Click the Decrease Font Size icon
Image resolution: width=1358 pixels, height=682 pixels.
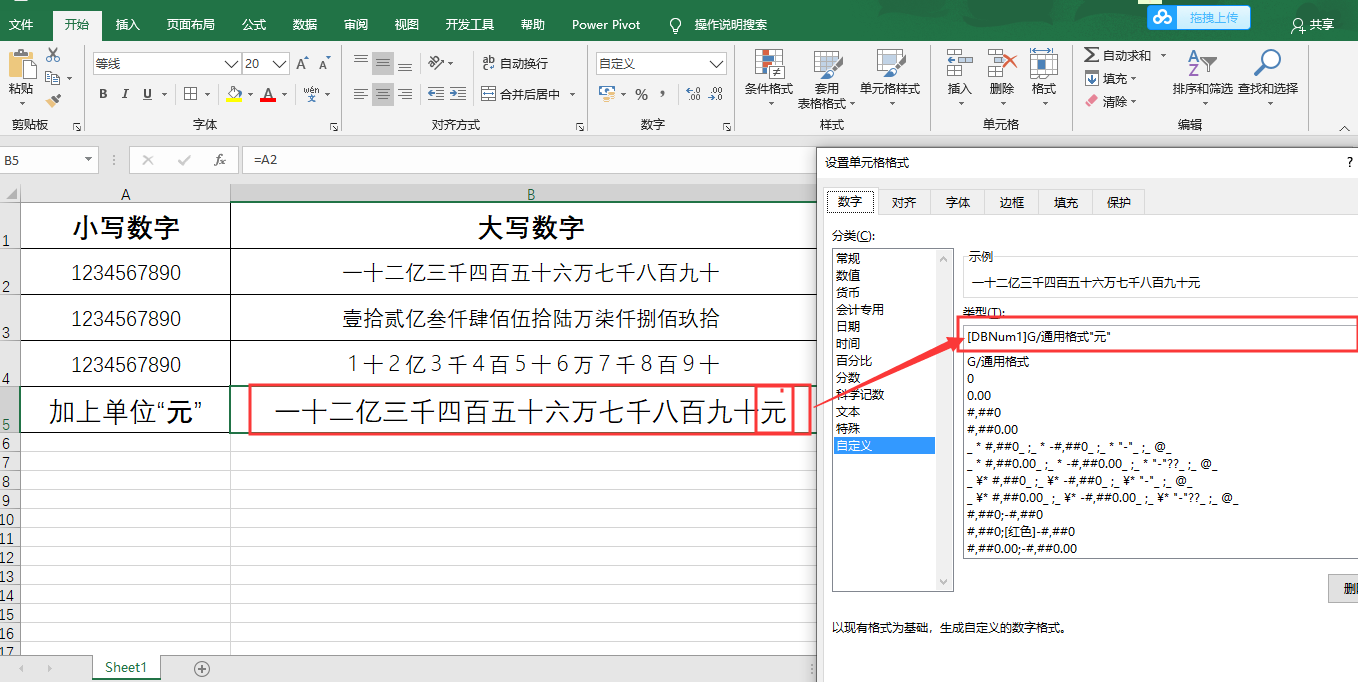(x=325, y=63)
